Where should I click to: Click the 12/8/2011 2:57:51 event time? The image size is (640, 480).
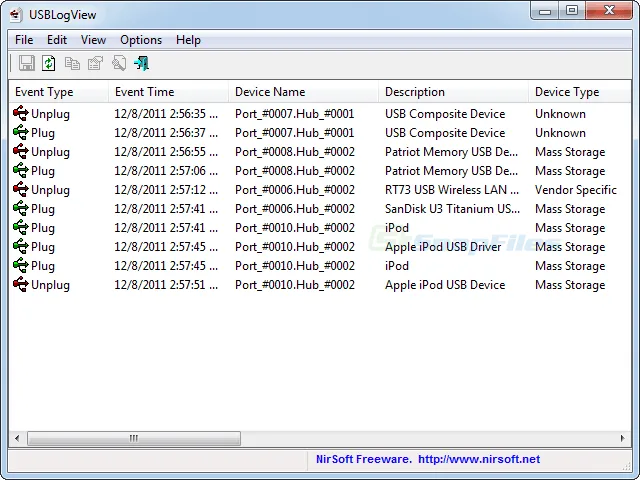[166, 285]
